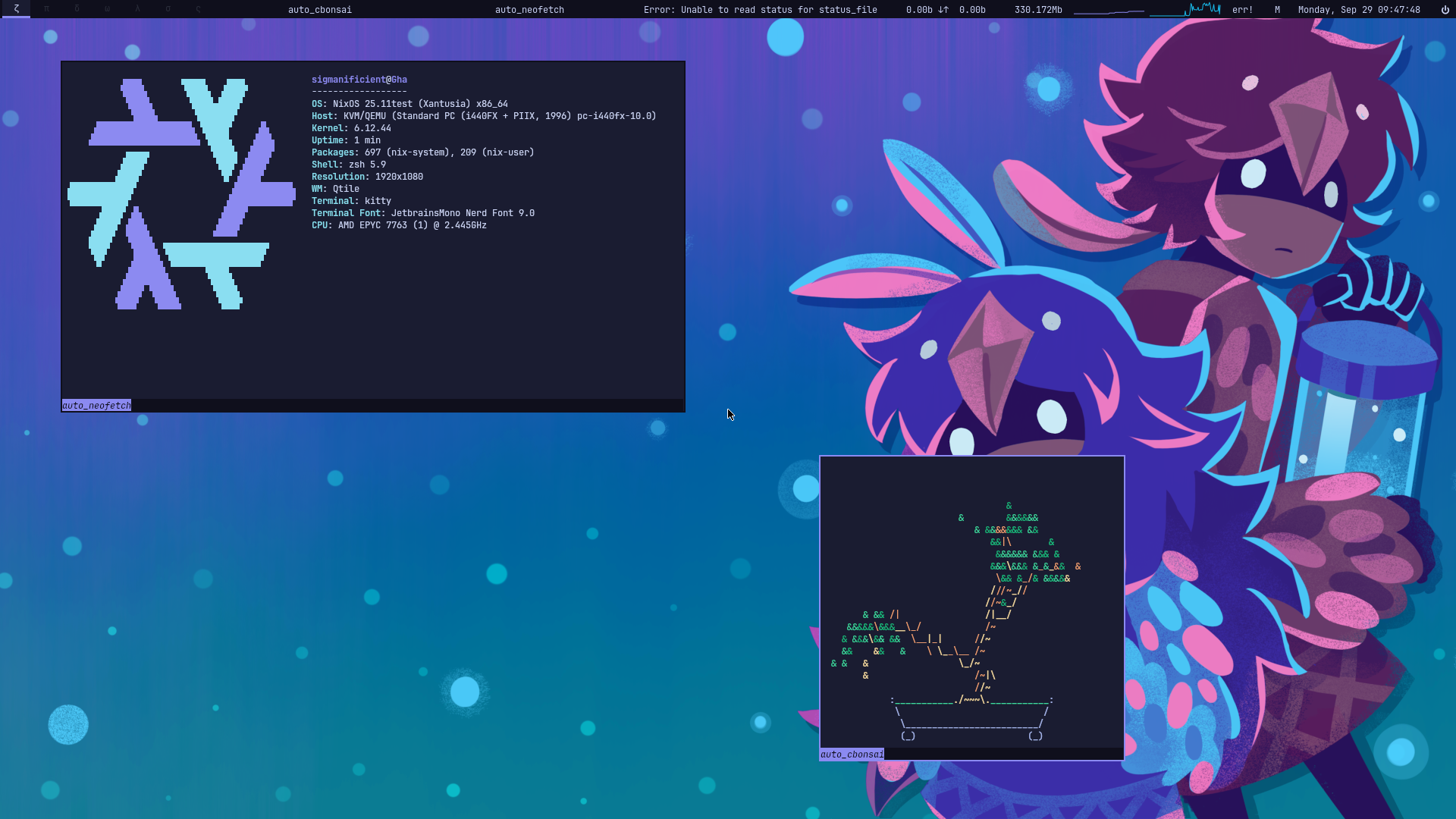The height and width of the screenshot is (819, 1456).
Task: Click the auto_cbonsai window title tab
Action: pyautogui.click(x=852, y=755)
